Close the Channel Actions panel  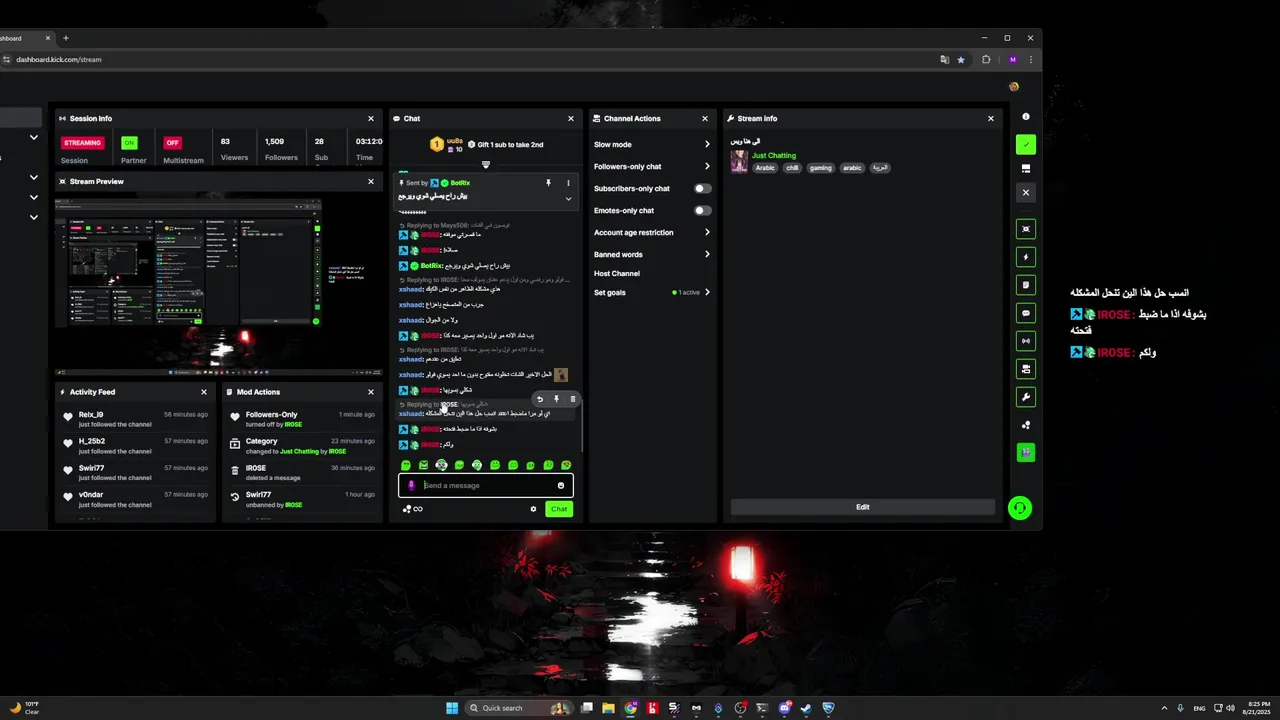click(x=705, y=118)
